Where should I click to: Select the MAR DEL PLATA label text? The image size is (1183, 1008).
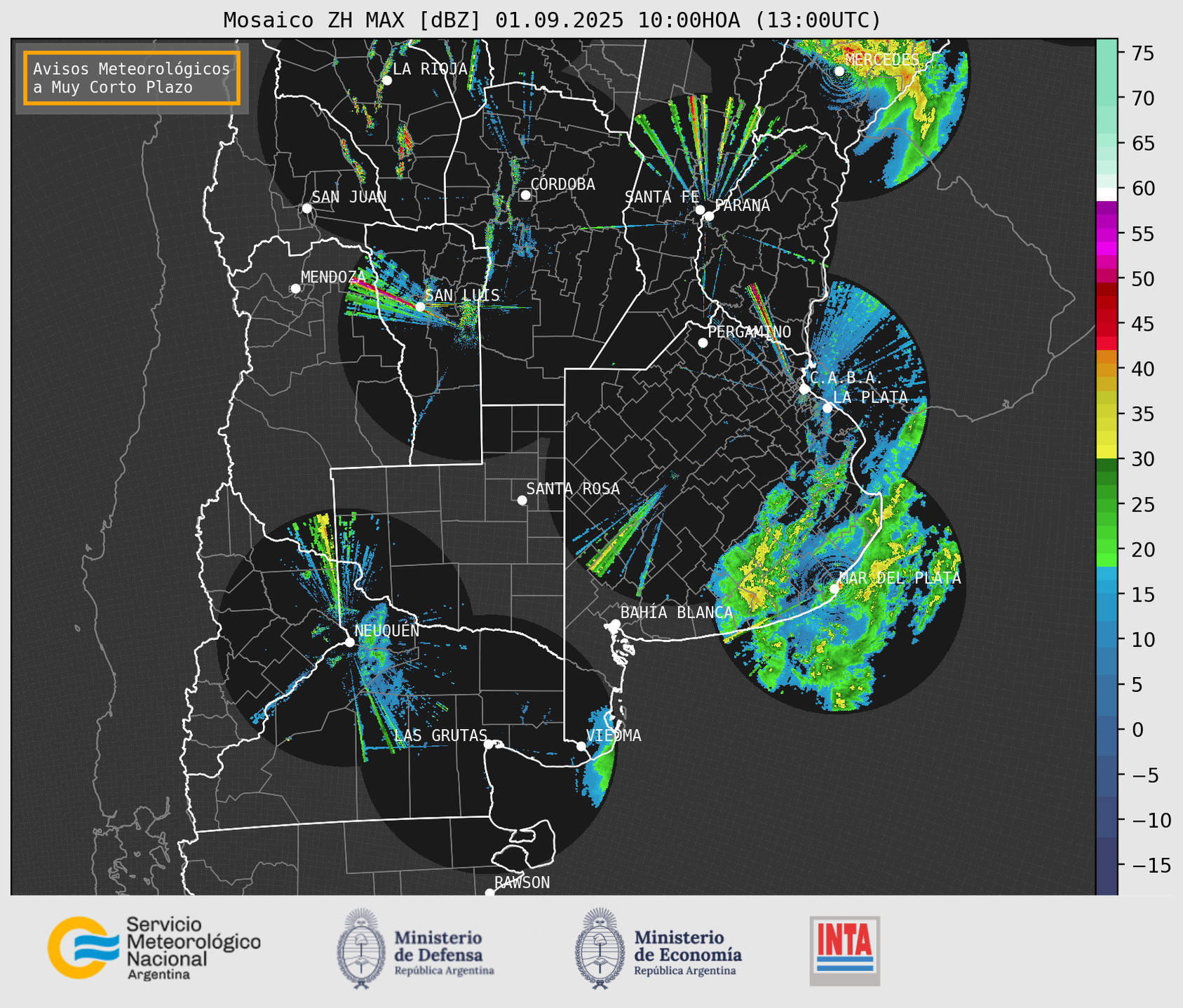(900, 578)
